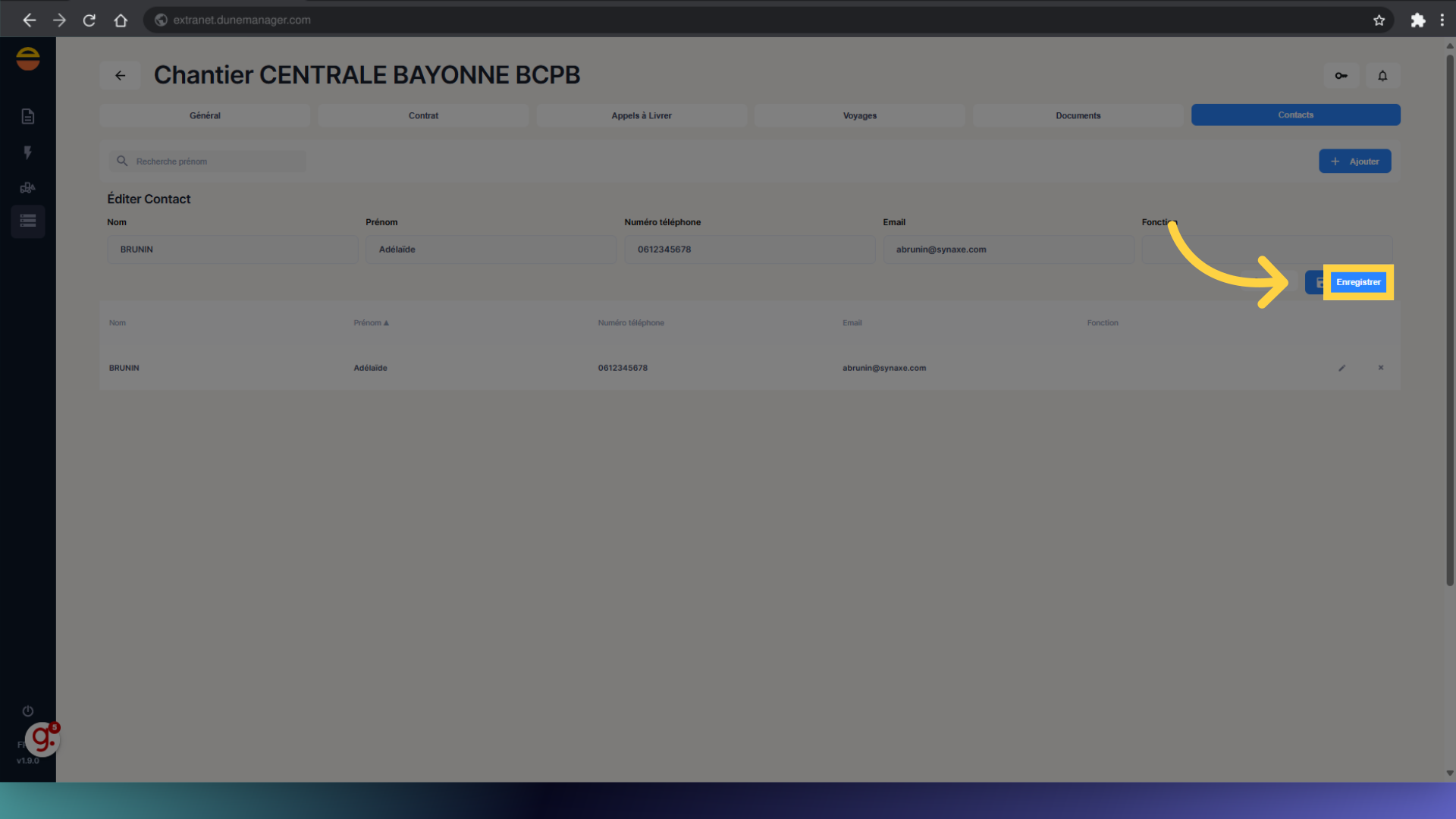Click the back arrow beside Chantier title

pos(120,76)
